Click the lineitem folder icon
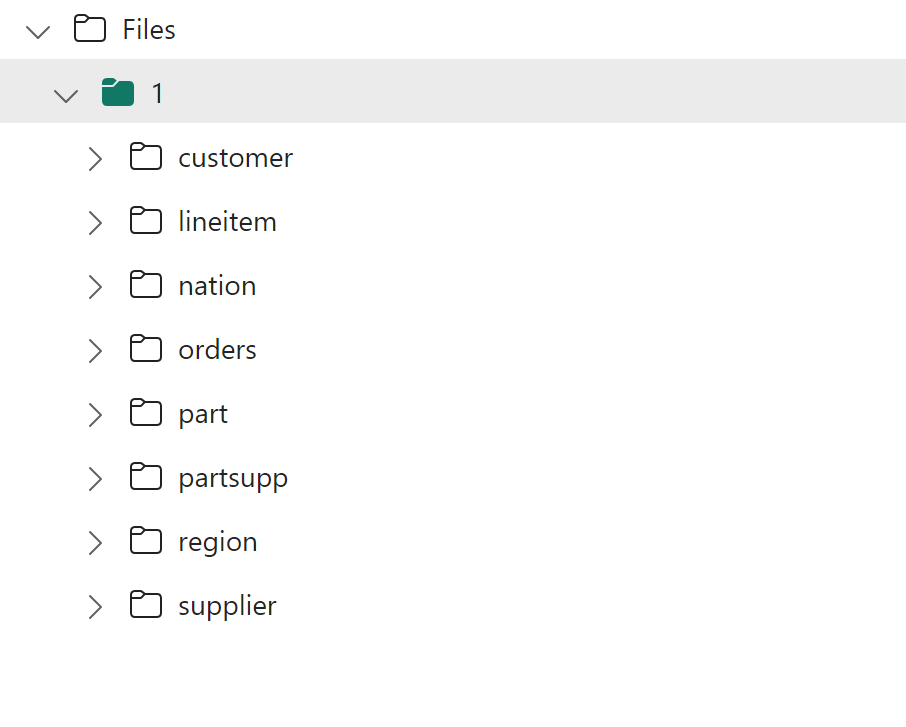The width and height of the screenshot is (906, 727). [x=146, y=221]
